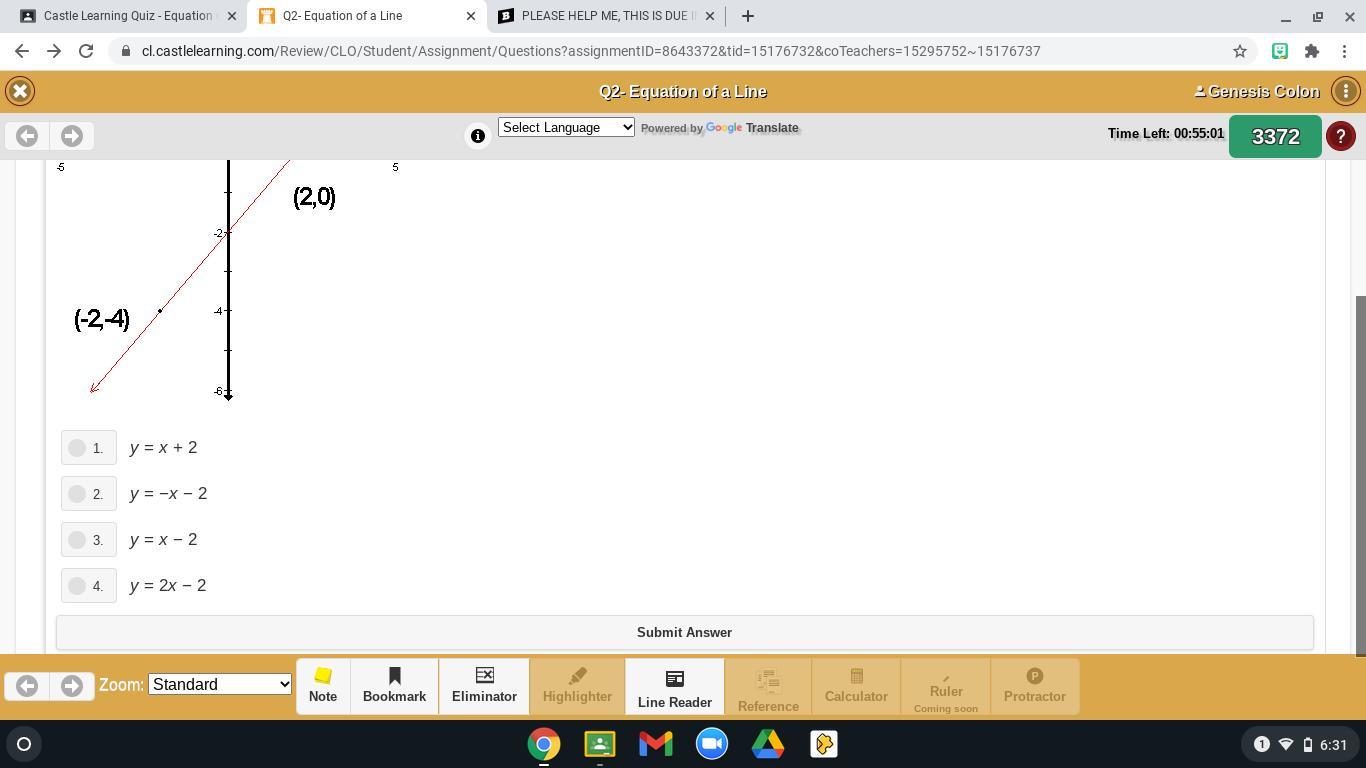Open the Zoom level dropdown
This screenshot has height=768, width=1366.
click(x=219, y=684)
